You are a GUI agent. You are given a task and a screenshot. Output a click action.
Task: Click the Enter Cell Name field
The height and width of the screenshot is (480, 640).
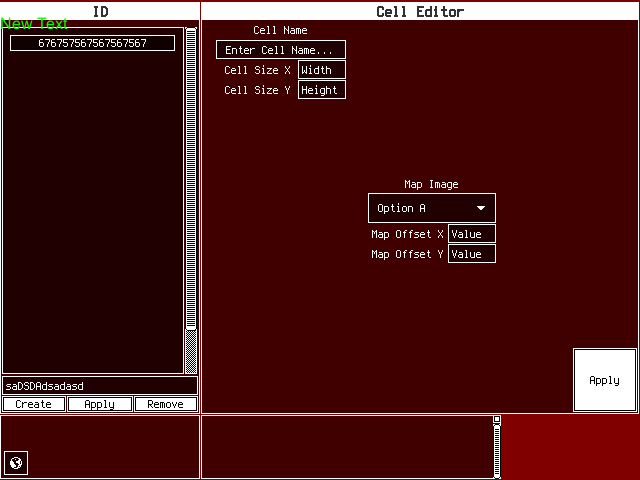(281, 50)
